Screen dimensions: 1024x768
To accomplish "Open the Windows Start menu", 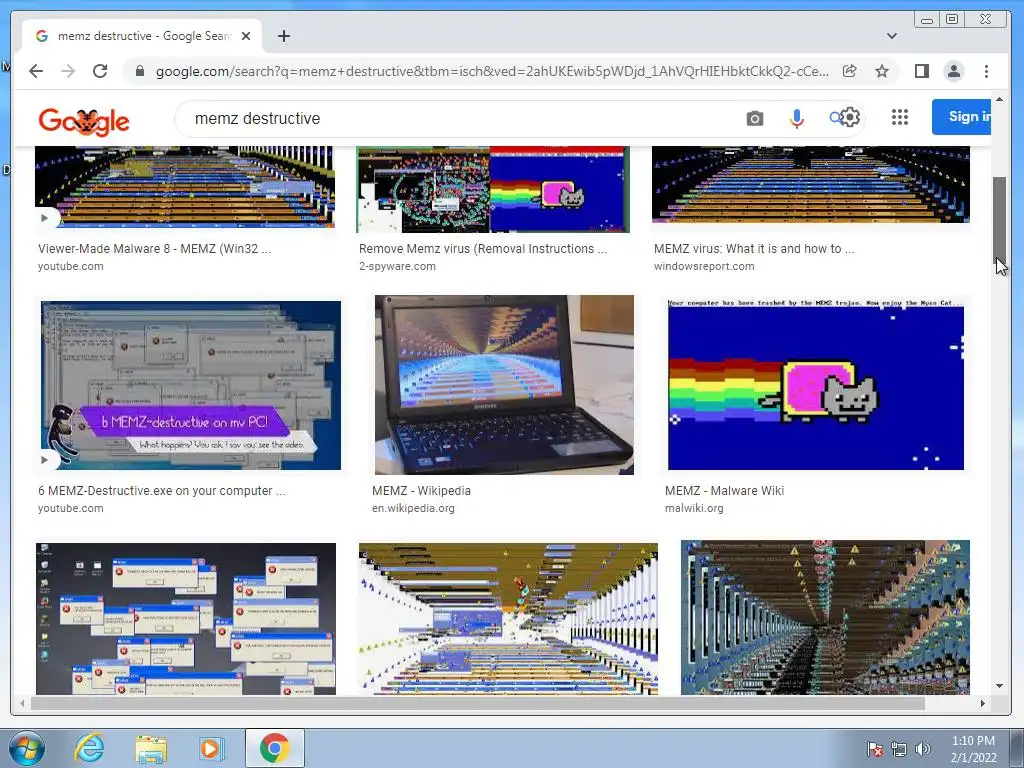I will pyautogui.click(x=27, y=748).
